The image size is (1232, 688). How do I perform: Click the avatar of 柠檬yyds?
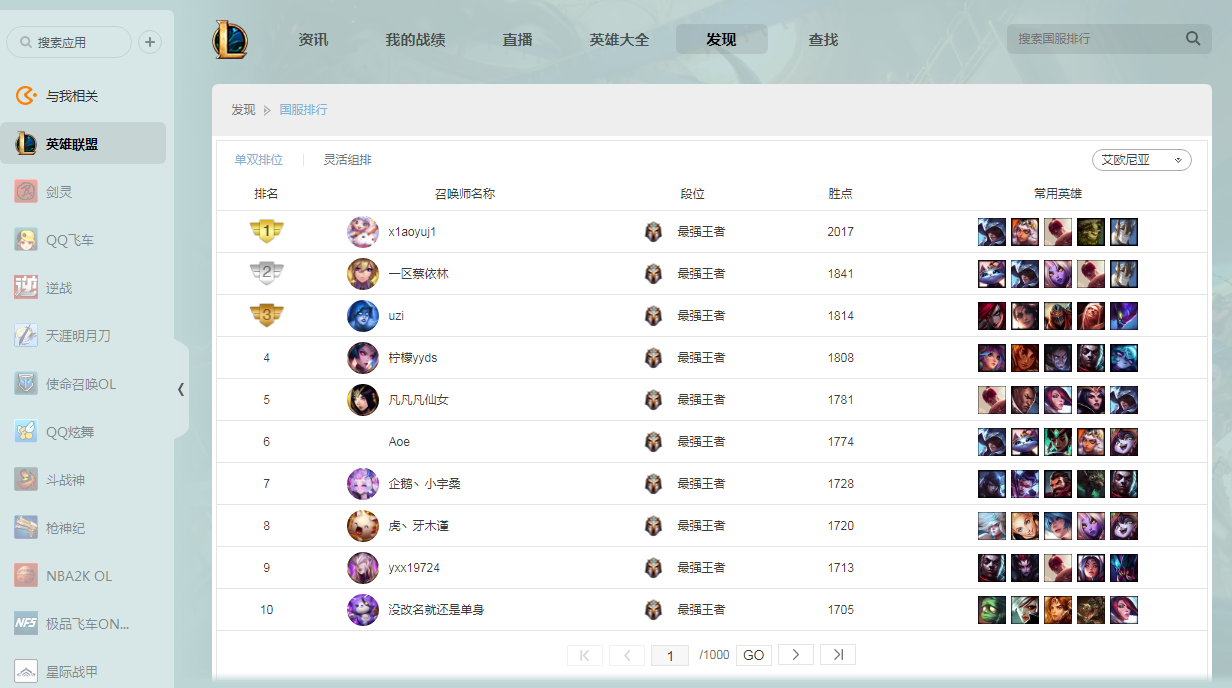click(x=363, y=358)
